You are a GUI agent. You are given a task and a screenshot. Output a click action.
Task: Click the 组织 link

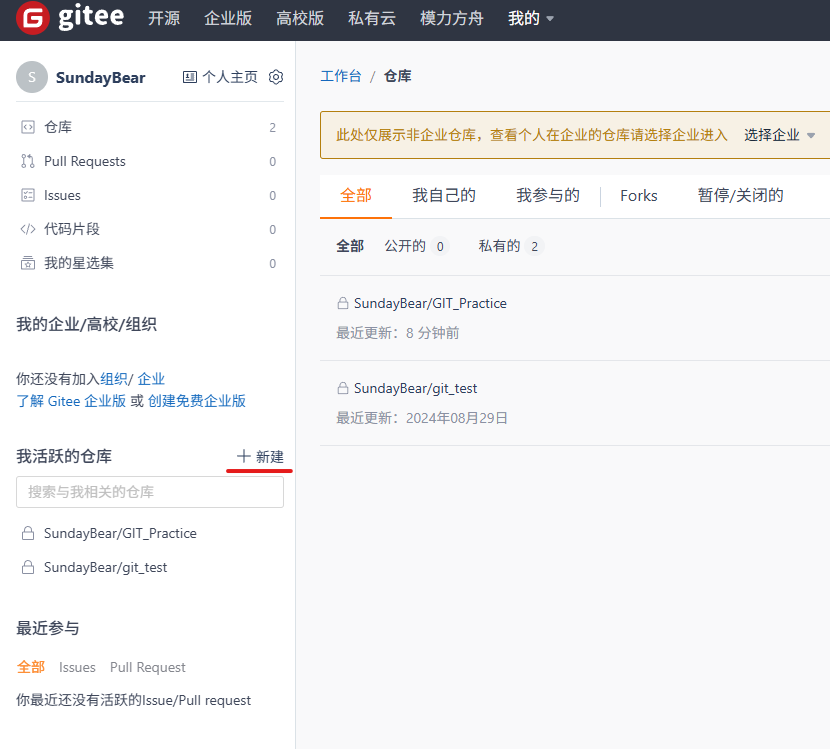(114, 379)
